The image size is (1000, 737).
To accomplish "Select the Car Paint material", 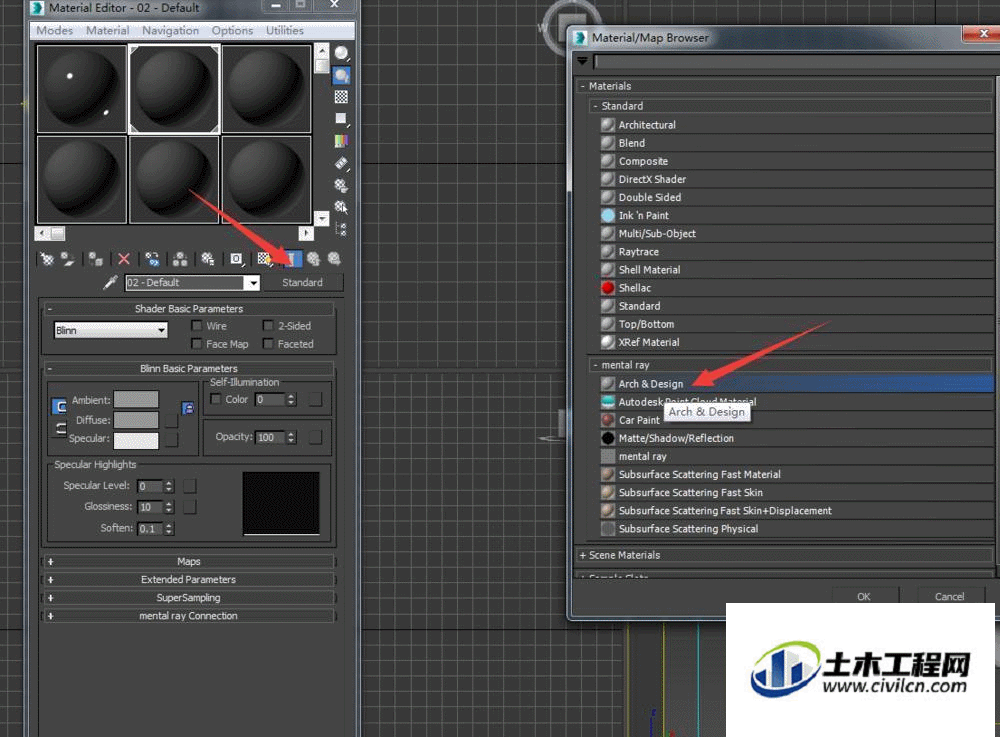I will pyautogui.click(x=796, y=420).
